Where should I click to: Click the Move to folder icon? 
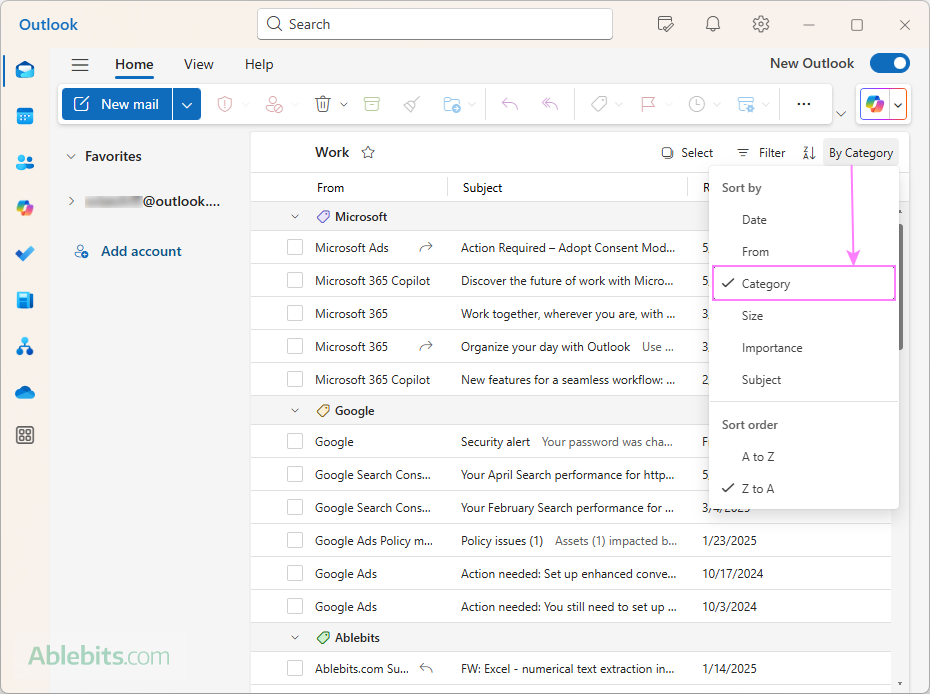[452, 104]
